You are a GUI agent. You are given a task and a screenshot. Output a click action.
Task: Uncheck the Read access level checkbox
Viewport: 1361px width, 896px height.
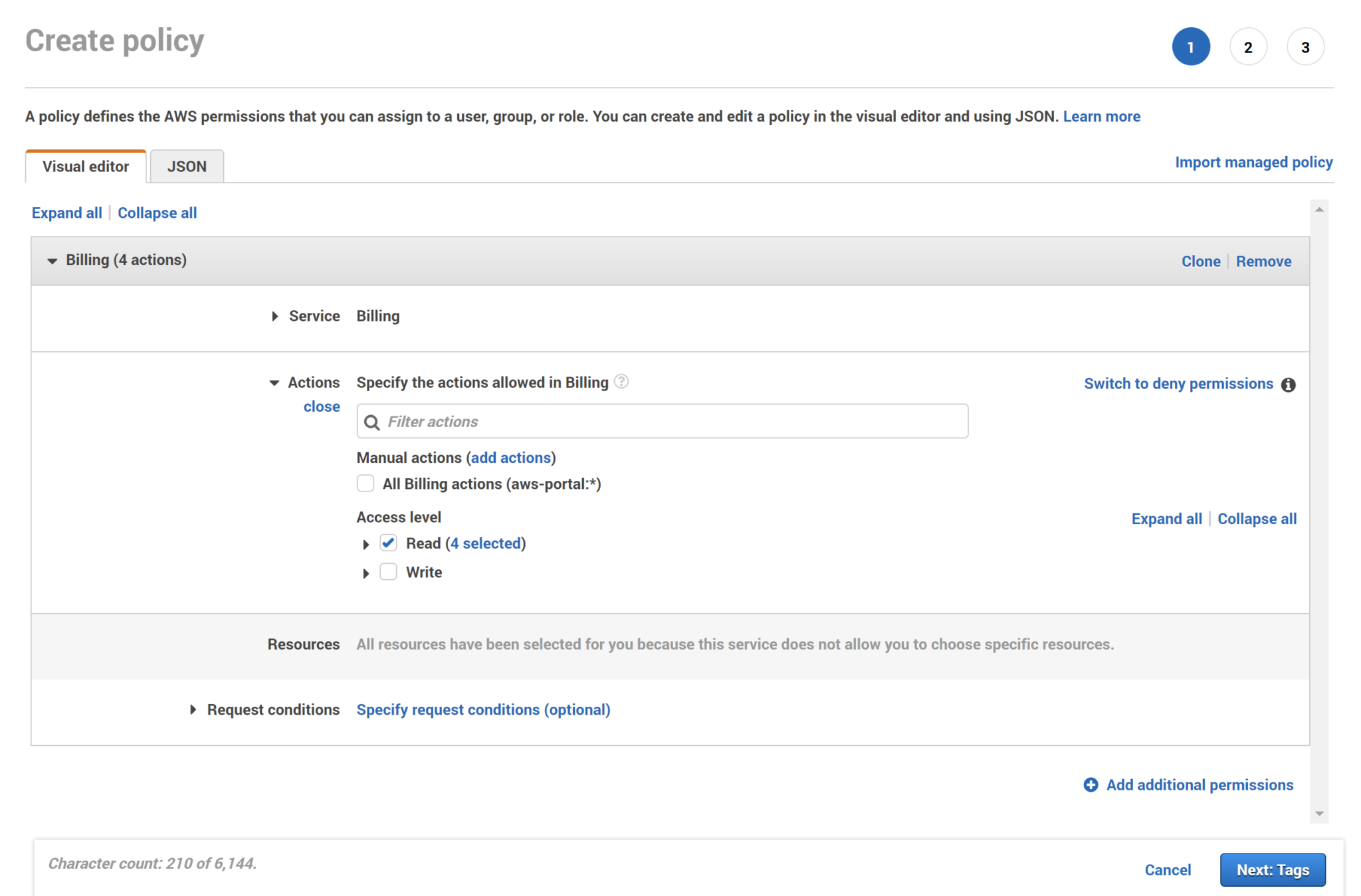click(388, 543)
